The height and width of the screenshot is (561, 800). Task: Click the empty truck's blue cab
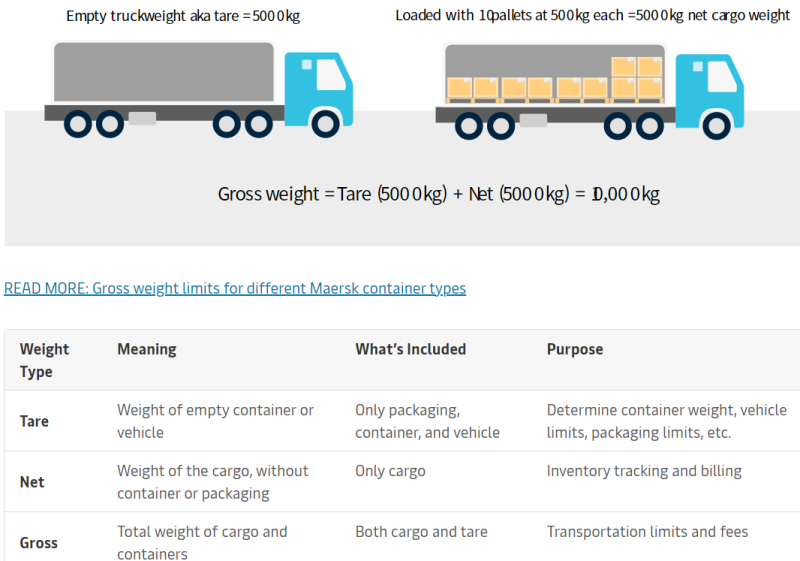pyautogui.click(x=318, y=89)
